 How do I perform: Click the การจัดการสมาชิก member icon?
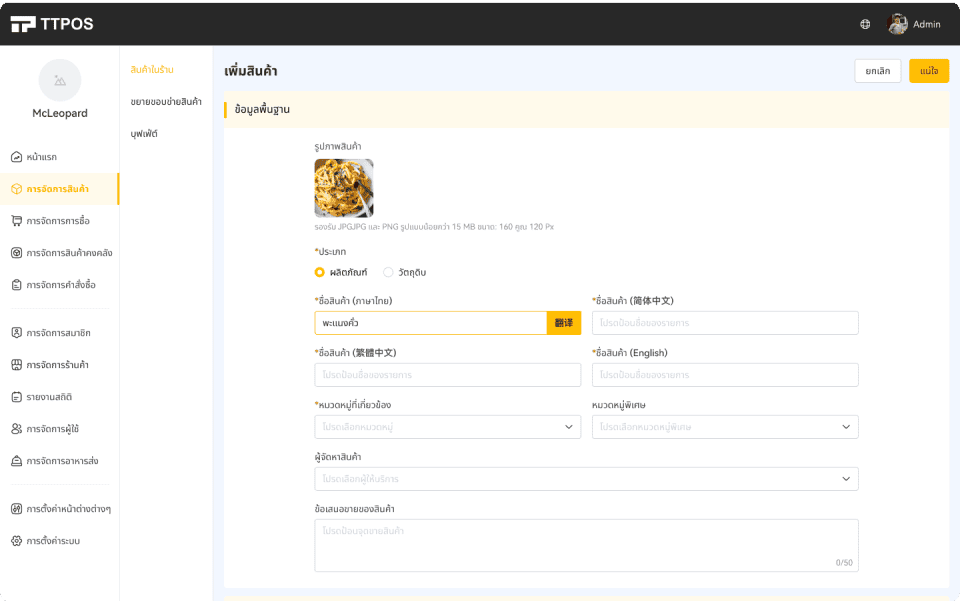17,333
